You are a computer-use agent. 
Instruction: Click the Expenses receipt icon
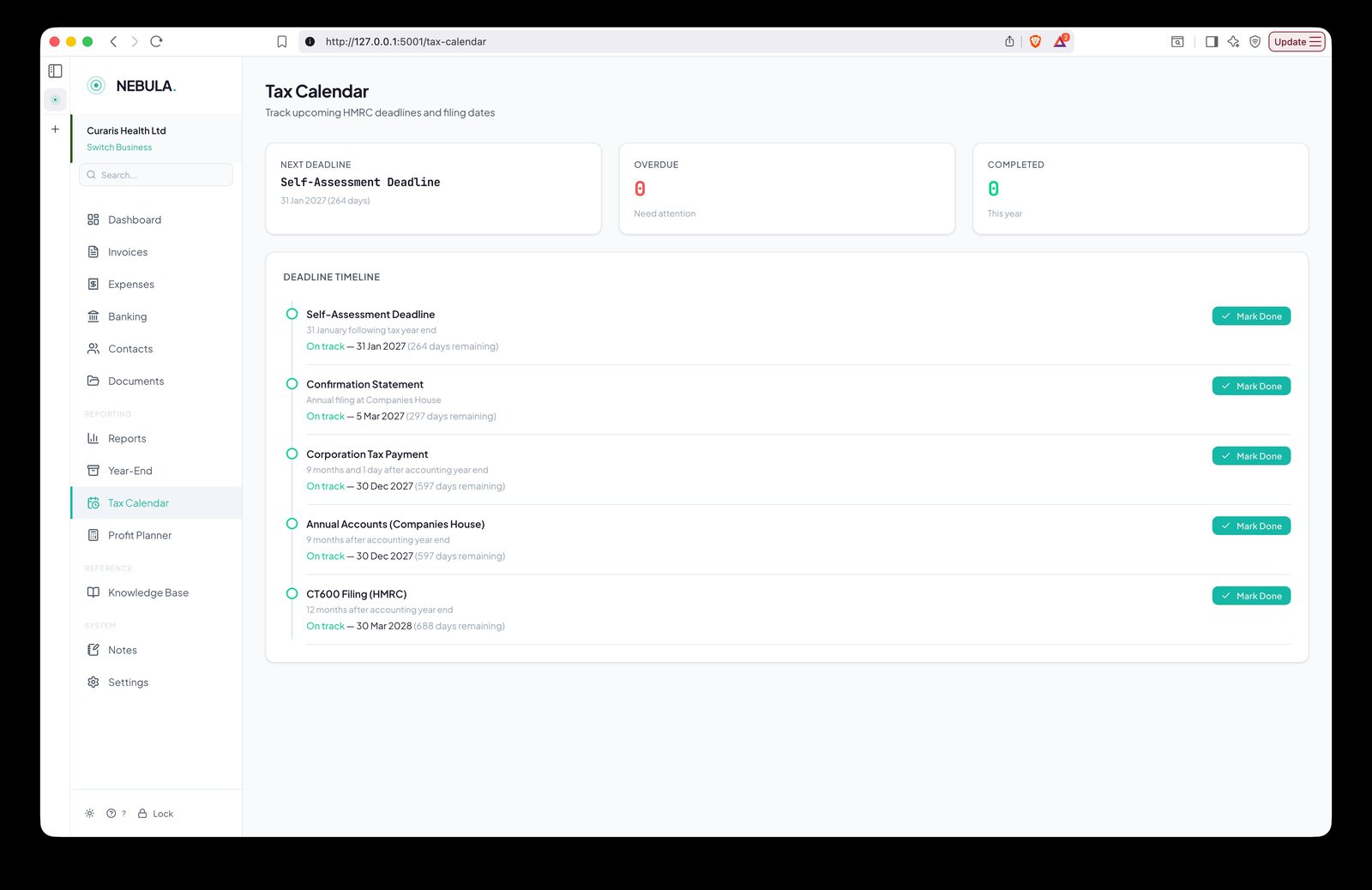(x=93, y=284)
